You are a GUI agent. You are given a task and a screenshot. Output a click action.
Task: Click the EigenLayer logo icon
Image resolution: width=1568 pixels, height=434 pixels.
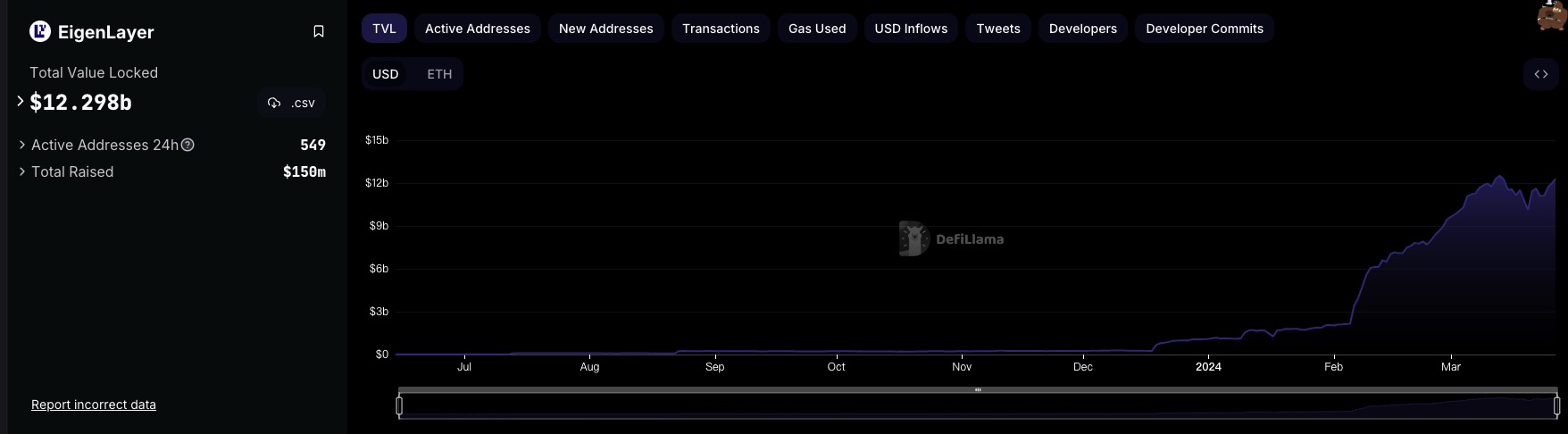(40, 31)
